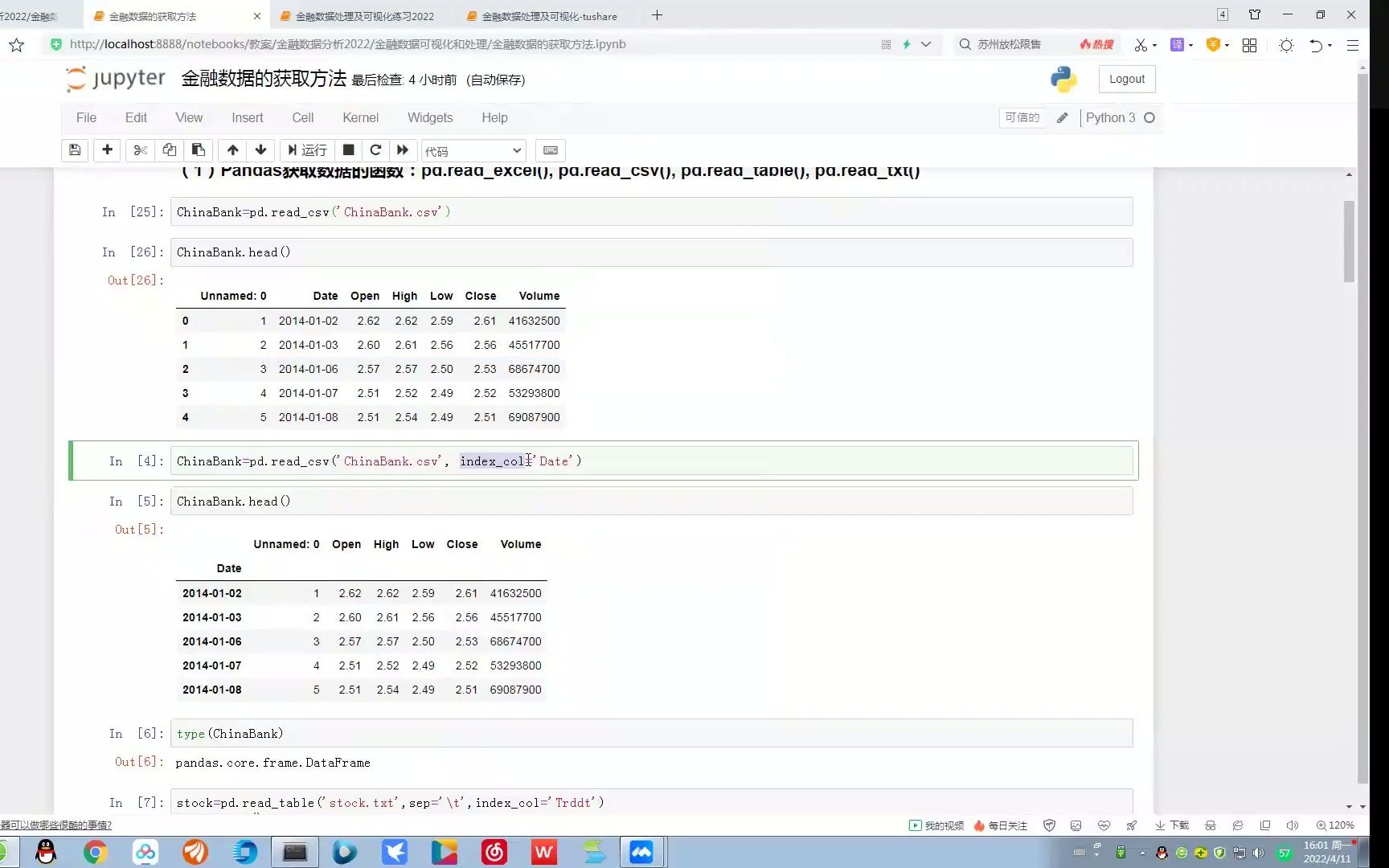The image size is (1389, 868).
Task: Open Chrome from the taskbar
Action: [x=95, y=852]
